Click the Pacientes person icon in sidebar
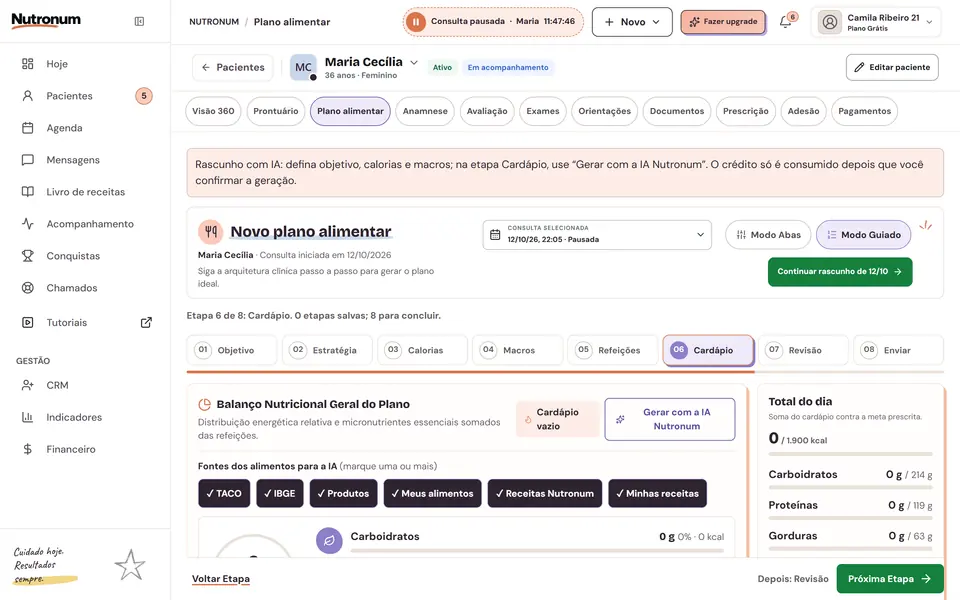960x600 pixels. tap(28, 96)
